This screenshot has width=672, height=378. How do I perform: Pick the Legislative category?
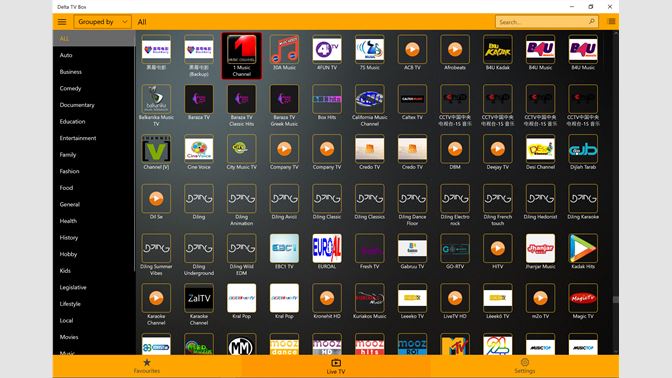point(94,288)
